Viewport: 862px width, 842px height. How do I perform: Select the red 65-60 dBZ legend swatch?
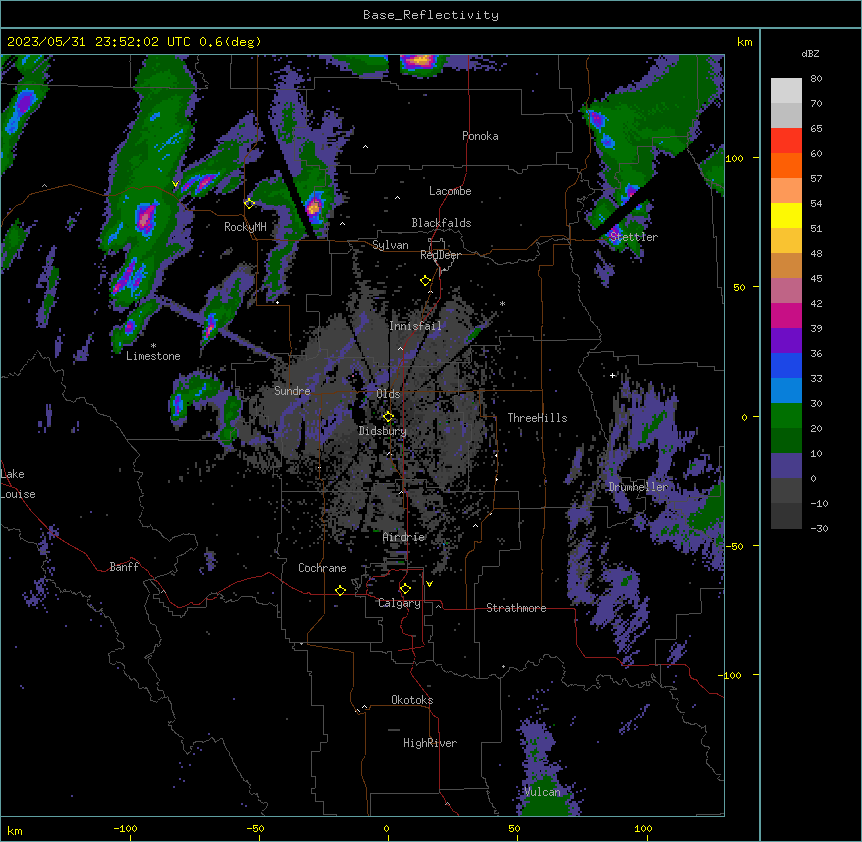[786, 141]
